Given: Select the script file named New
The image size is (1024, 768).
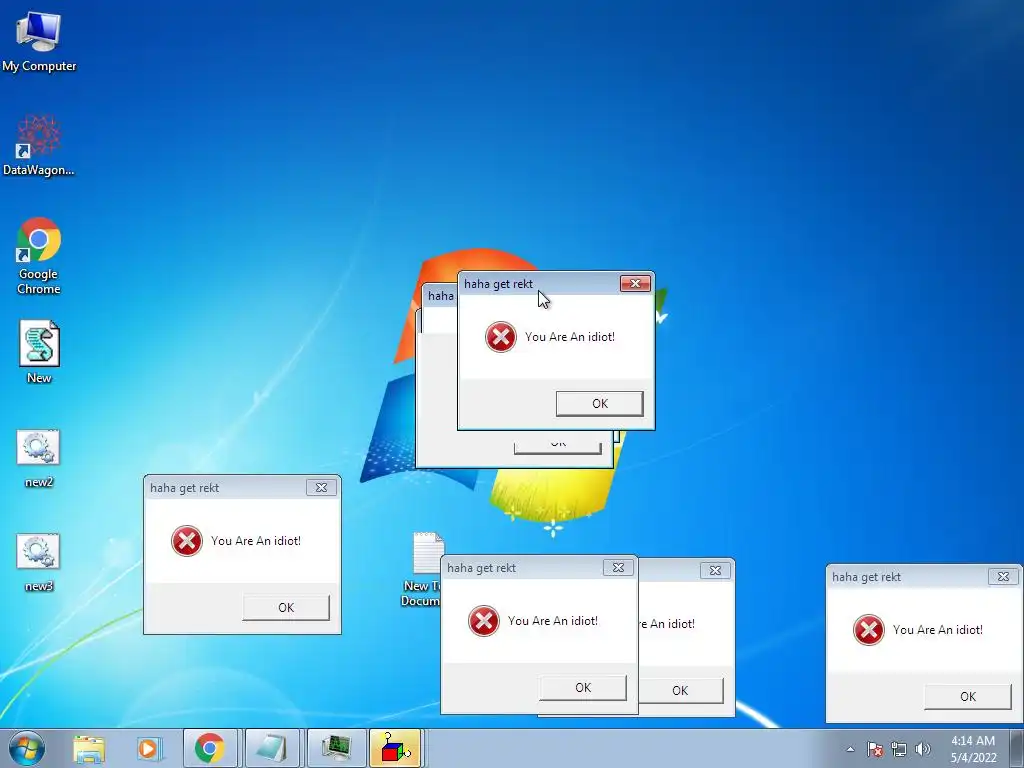Looking at the screenshot, I should coord(39,351).
